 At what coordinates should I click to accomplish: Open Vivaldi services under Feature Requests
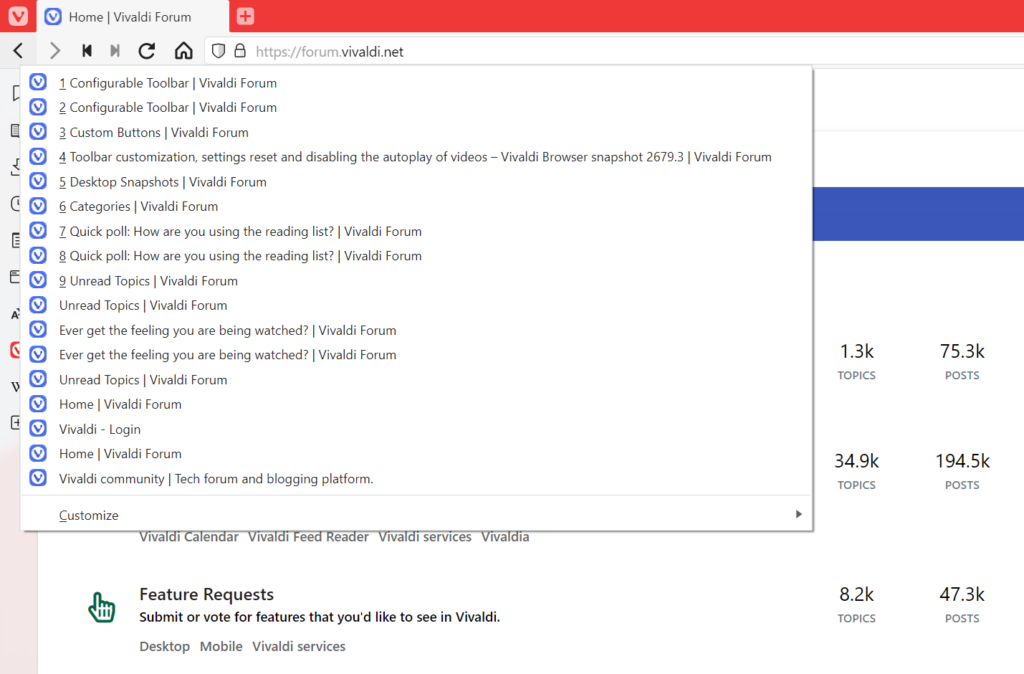(x=299, y=647)
